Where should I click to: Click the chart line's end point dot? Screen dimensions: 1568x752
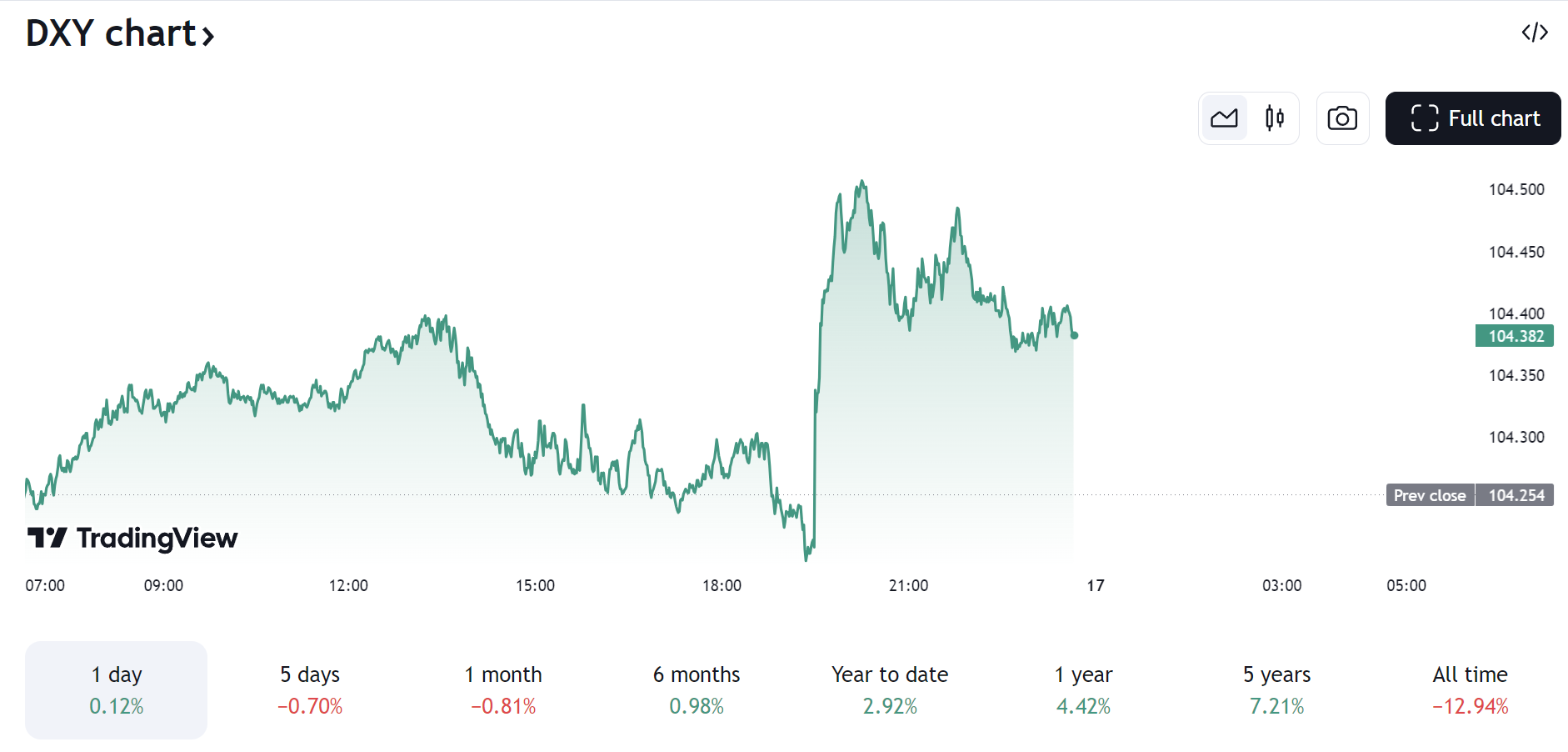pos(1075,335)
